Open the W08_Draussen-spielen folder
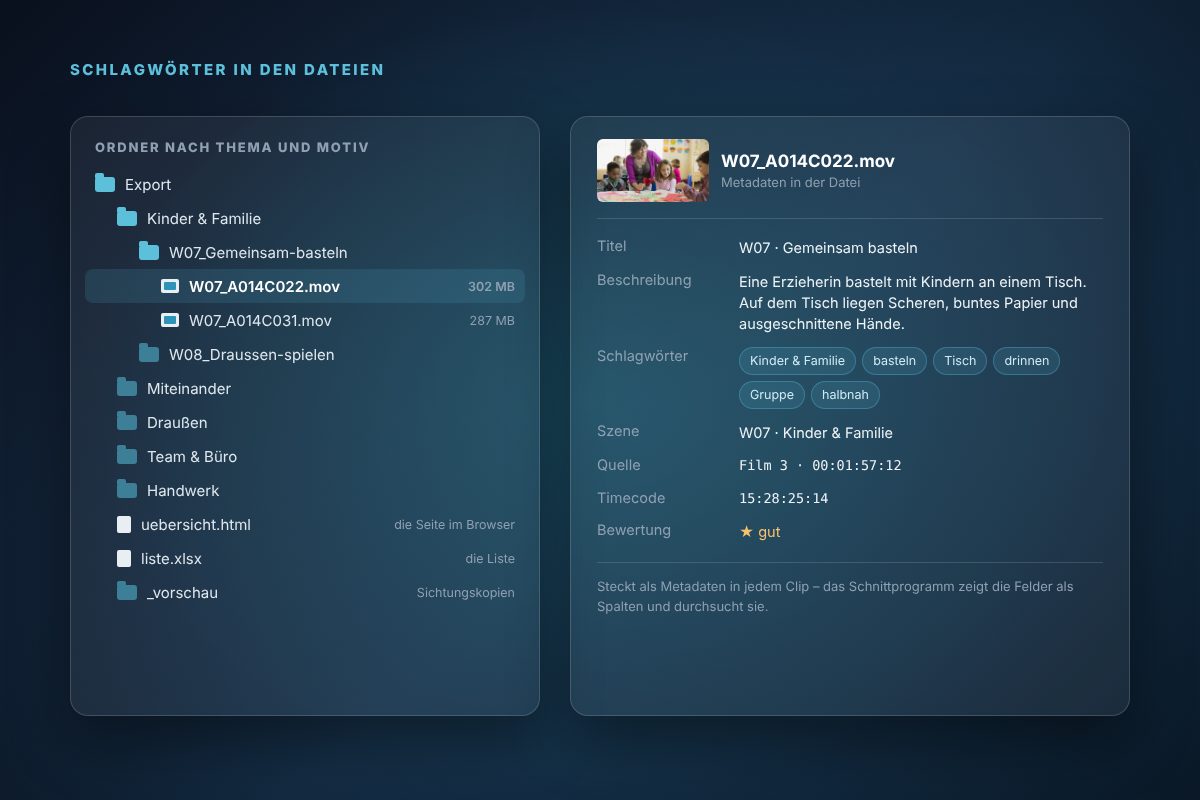The image size is (1200, 800). point(305,354)
